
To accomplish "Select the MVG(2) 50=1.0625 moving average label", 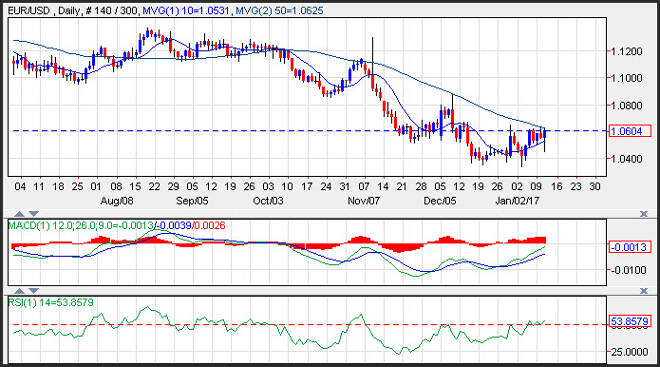I will click(x=279, y=11).
